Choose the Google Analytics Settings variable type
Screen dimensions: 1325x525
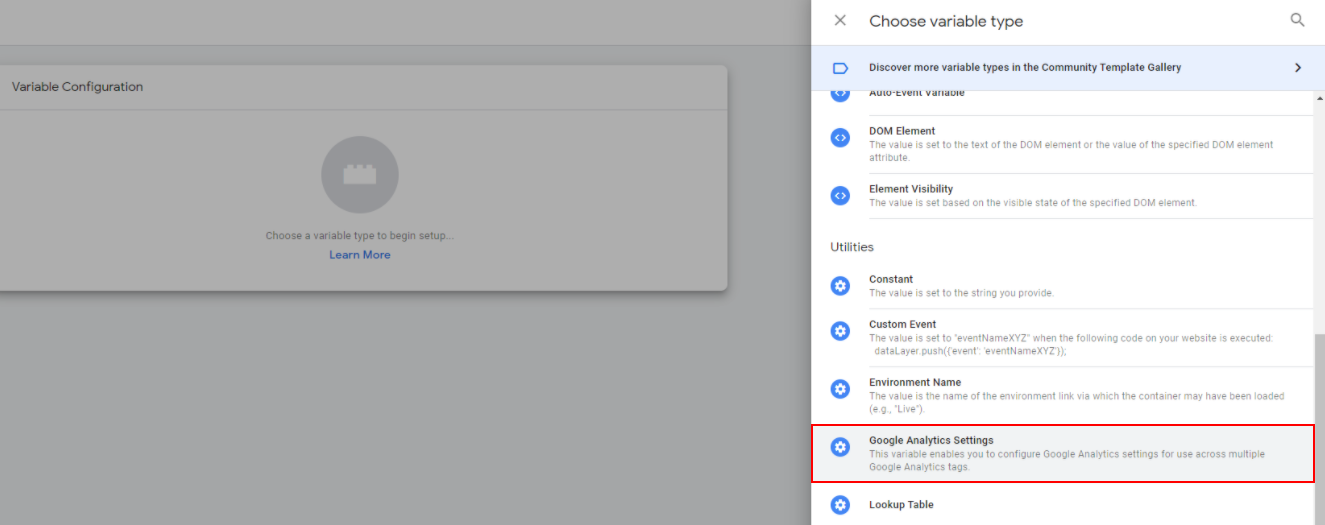(1062, 453)
